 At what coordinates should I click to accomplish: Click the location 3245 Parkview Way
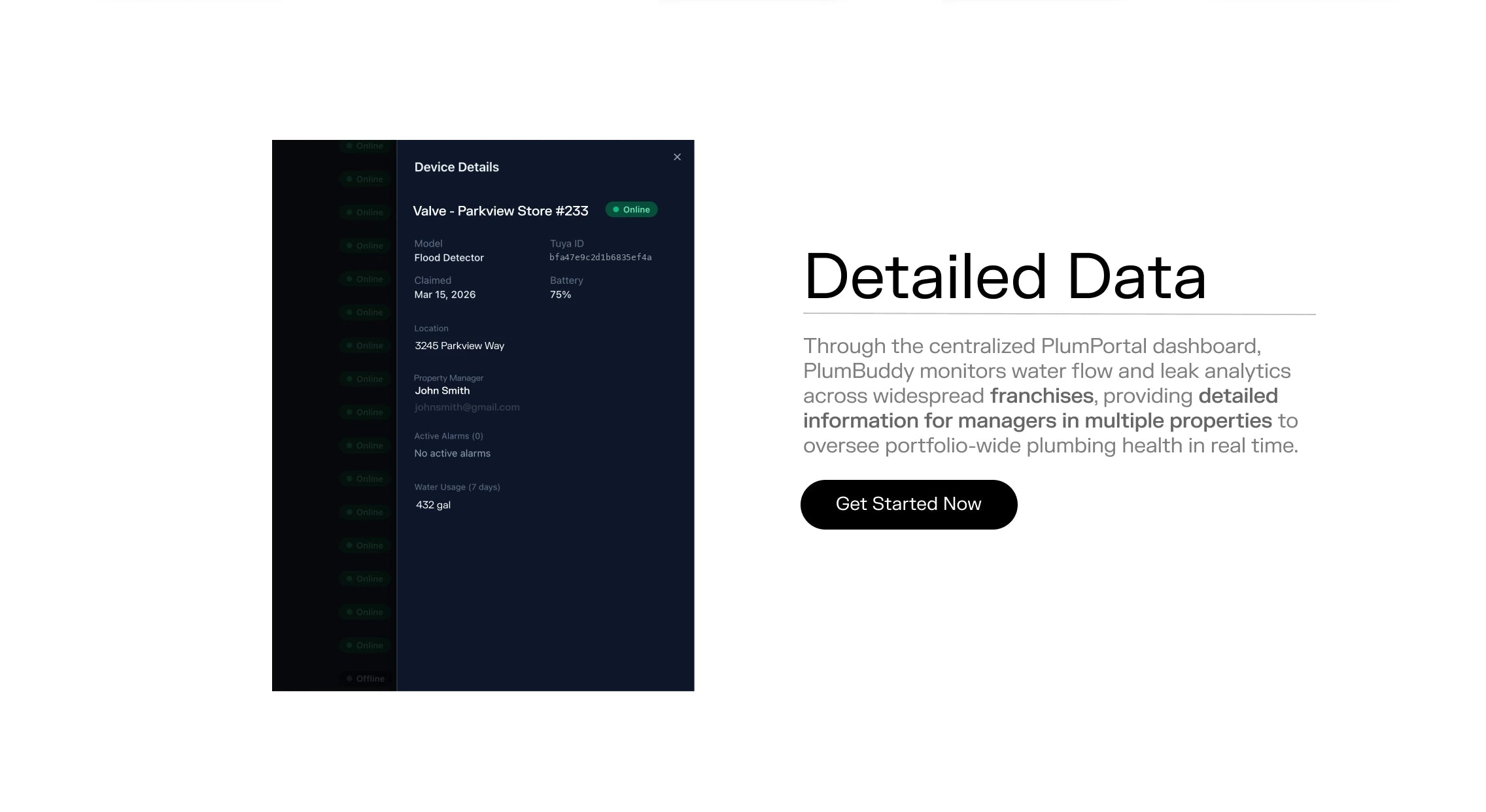pyautogui.click(x=459, y=346)
